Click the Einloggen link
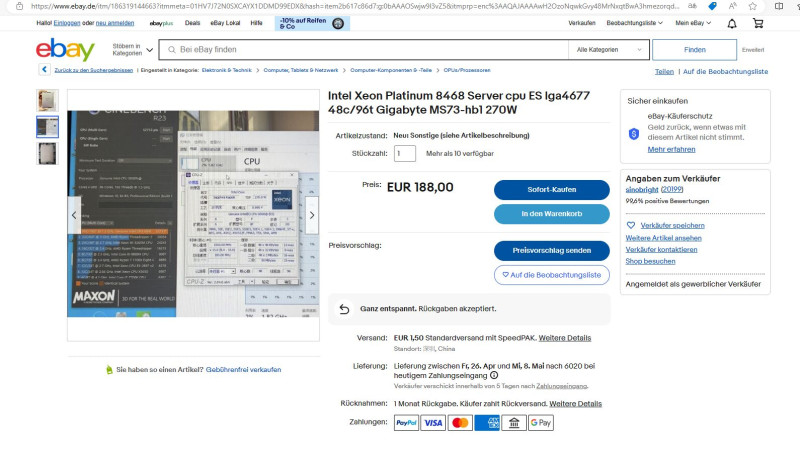 pos(67,23)
